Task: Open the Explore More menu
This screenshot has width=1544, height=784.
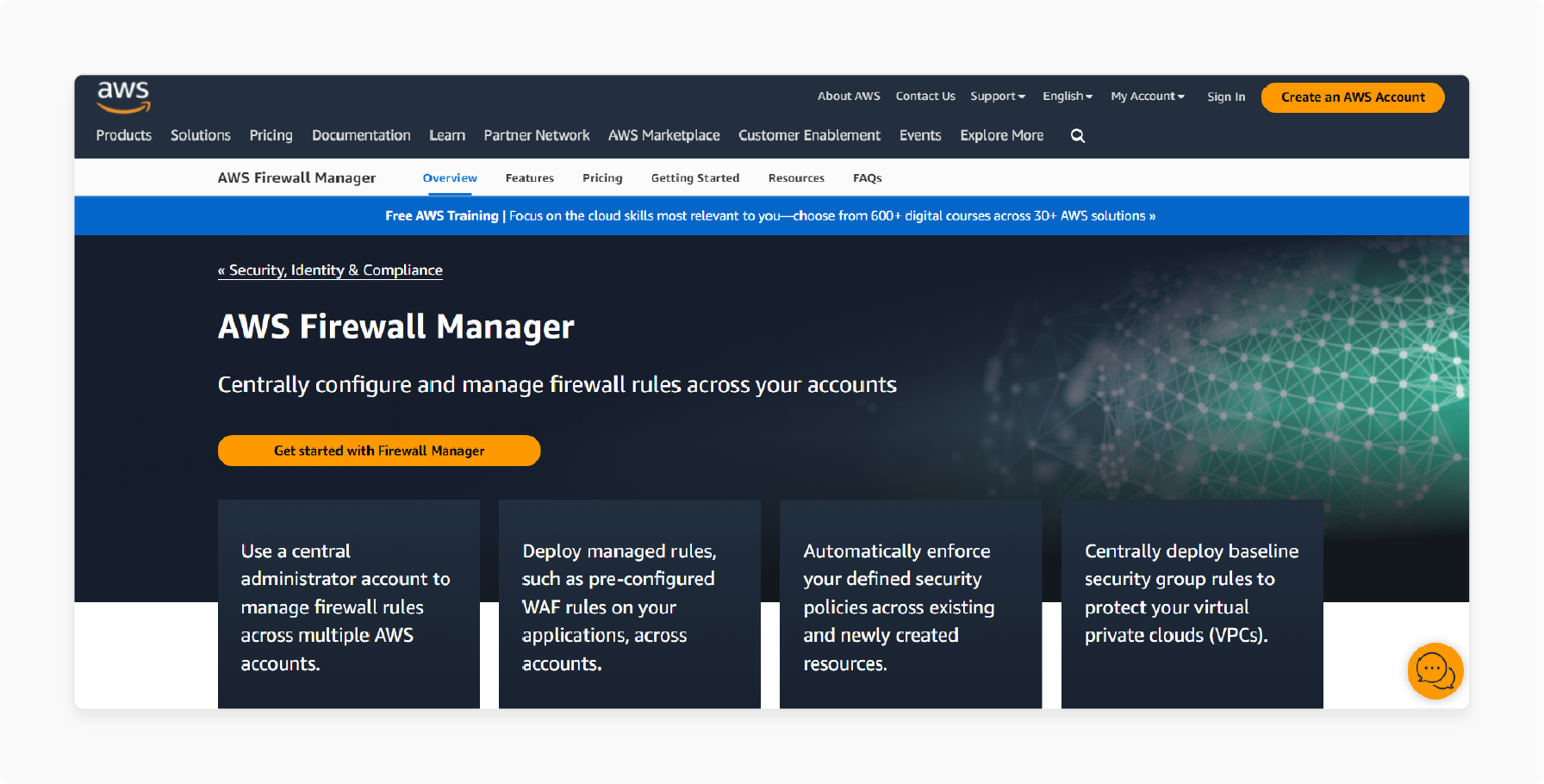Action: (x=1002, y=135)
